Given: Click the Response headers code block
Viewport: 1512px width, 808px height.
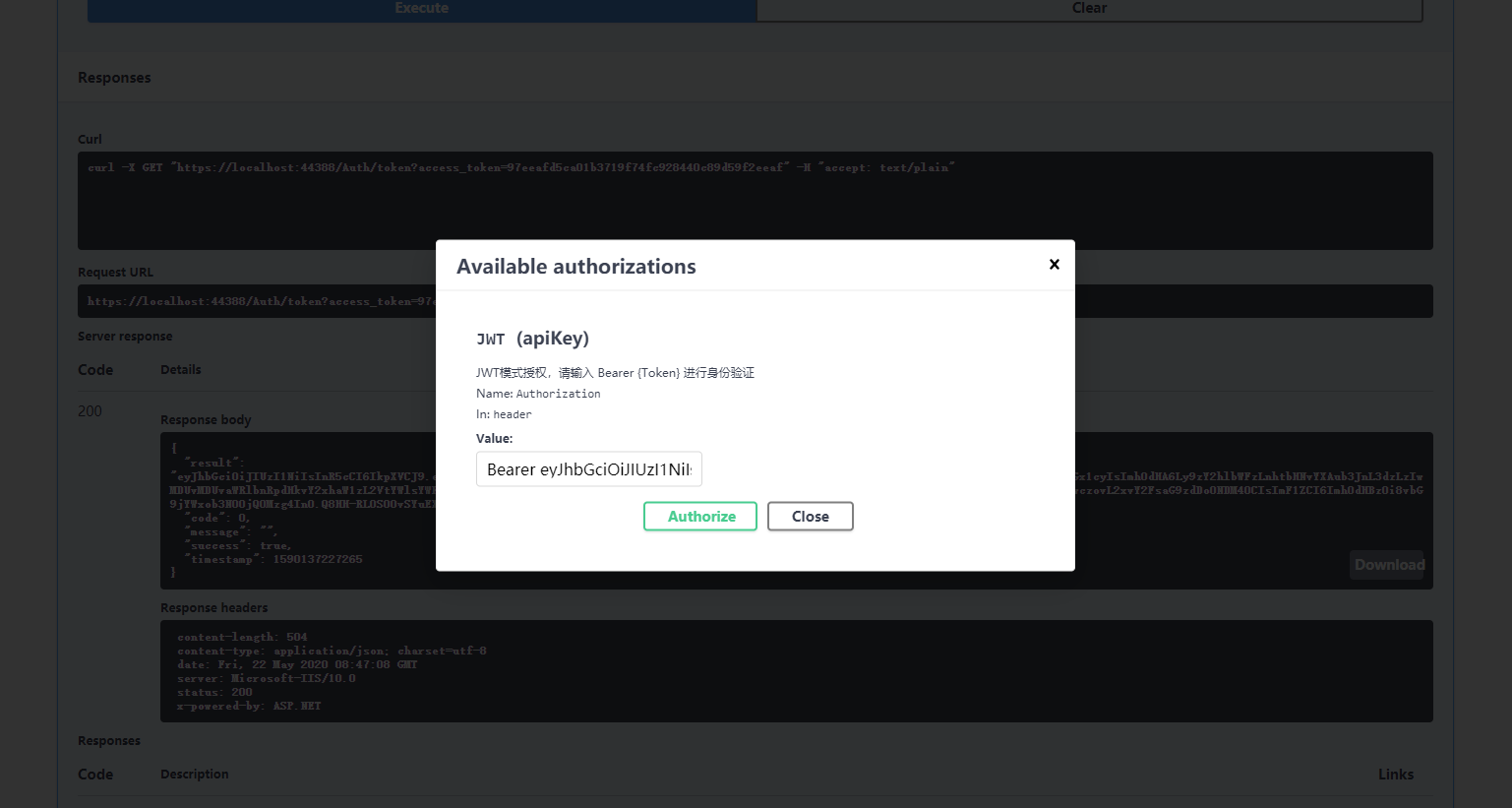Looking at the screenshot, I should point(796,671).
